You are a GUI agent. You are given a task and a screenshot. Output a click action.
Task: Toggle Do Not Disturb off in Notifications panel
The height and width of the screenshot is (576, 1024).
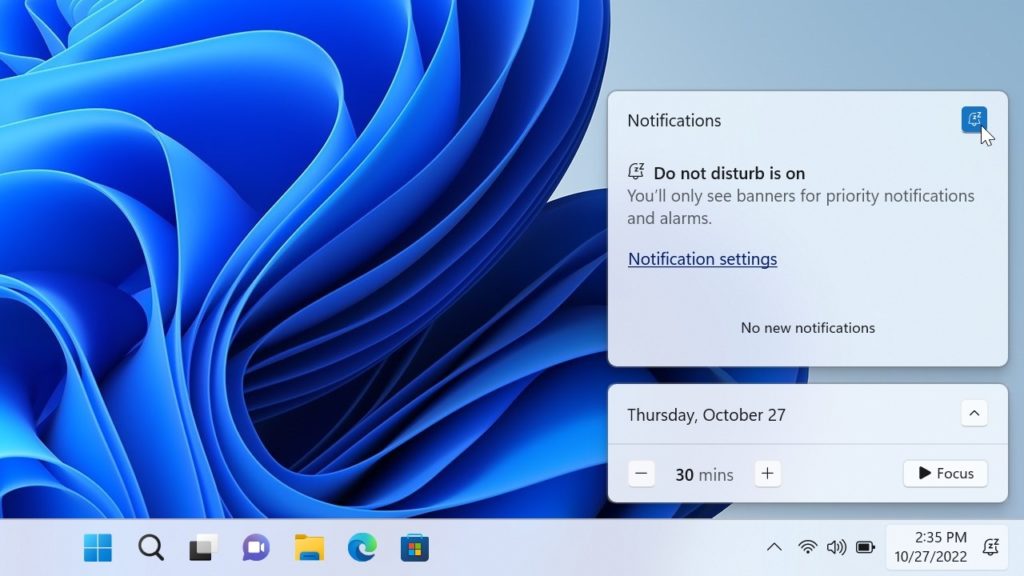974,119
